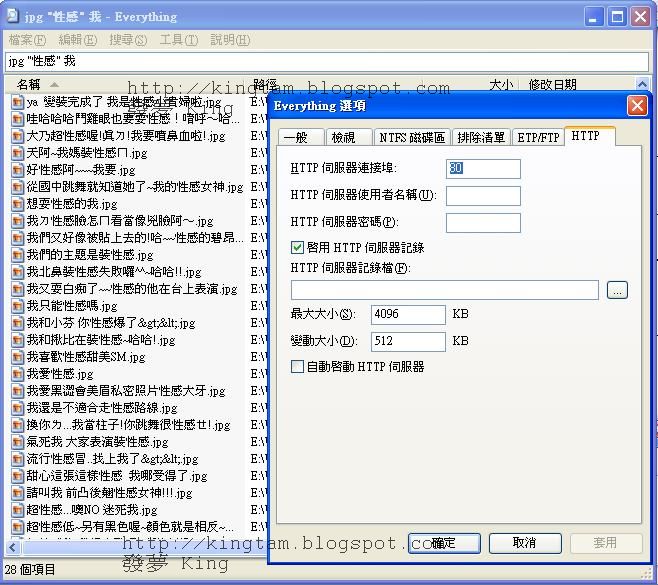This screenshot has height=585, width=658.
Task: Click the HTTP 伺服器密碼 field
Action: click(483, 222)
